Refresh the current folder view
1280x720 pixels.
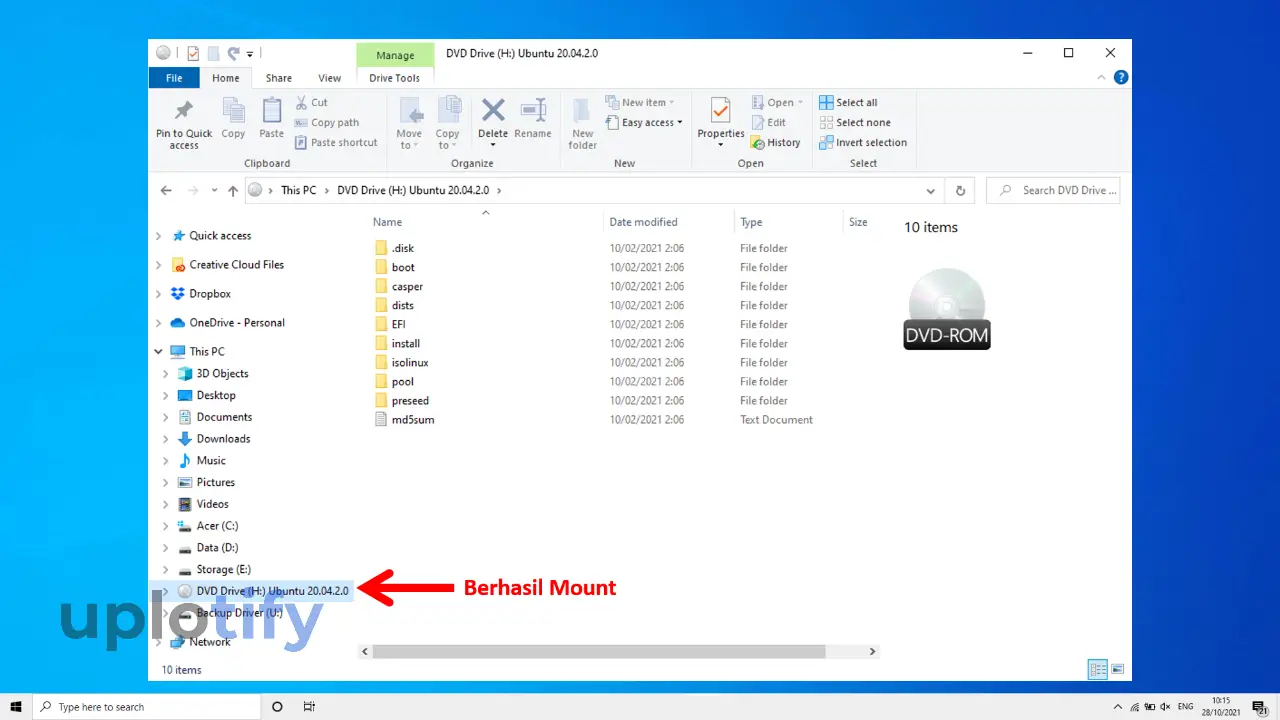click(960, 190)
